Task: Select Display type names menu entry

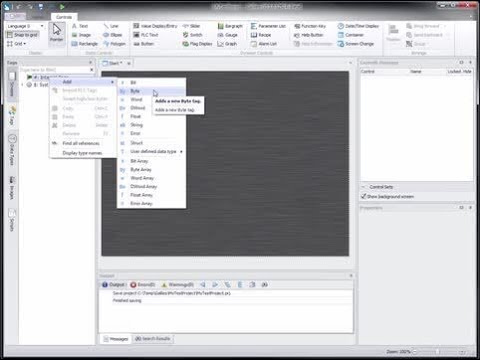Action: point(83,153)
